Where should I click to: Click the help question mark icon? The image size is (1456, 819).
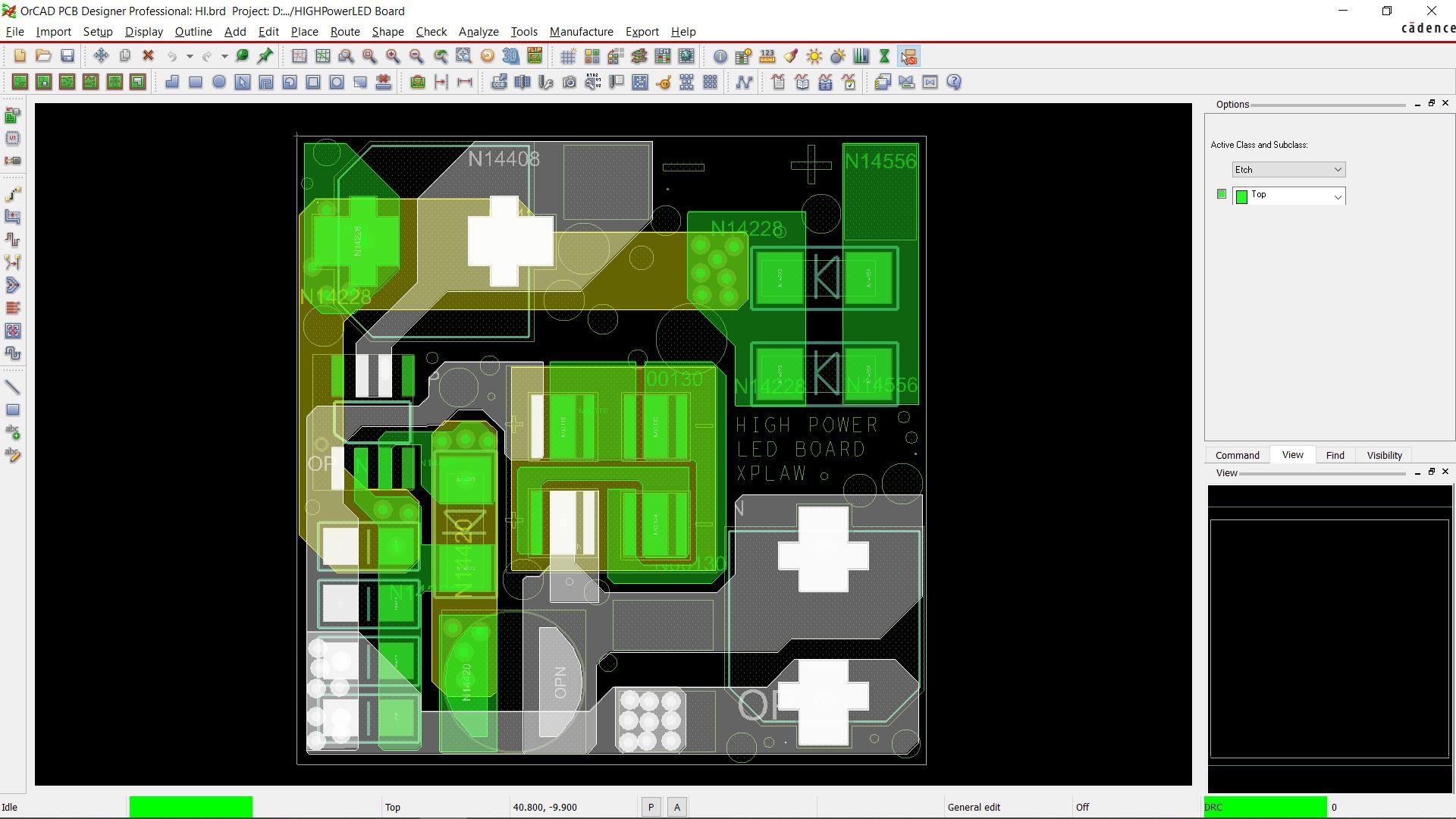click(x=954, y=82)
